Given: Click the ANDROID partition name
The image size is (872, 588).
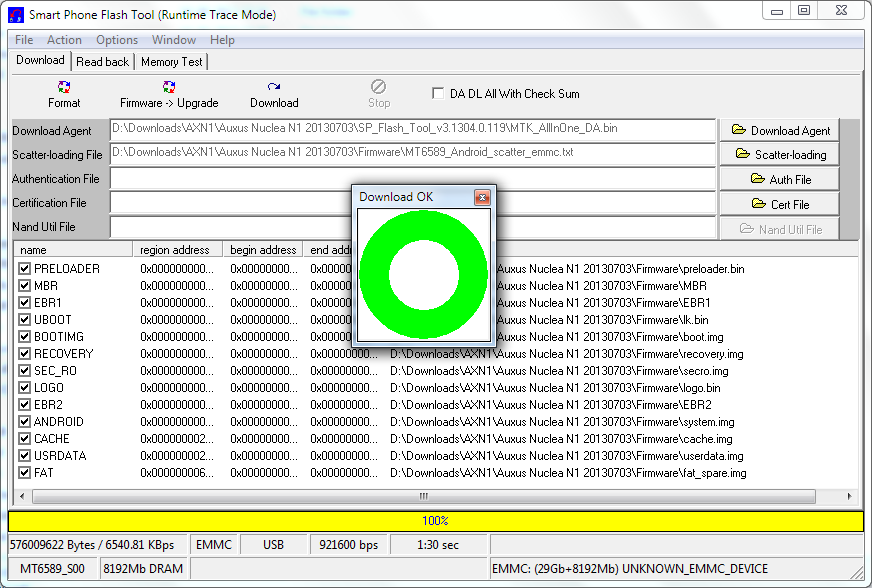Looking at the screenshot, I should coord(58,422).
